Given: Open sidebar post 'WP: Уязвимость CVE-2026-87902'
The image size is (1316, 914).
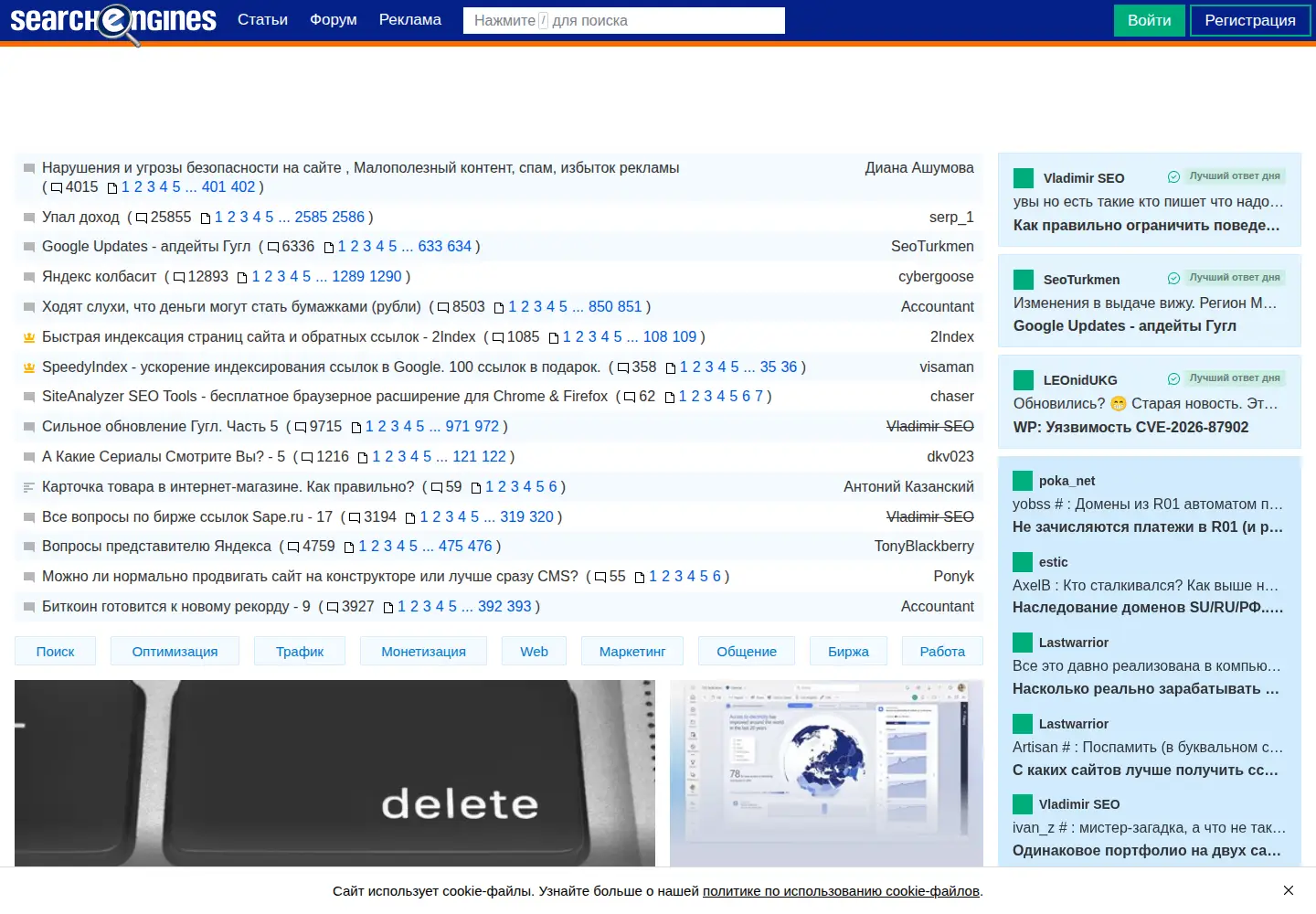Looking at the screenshot, I should click(x=1130, y=428).
